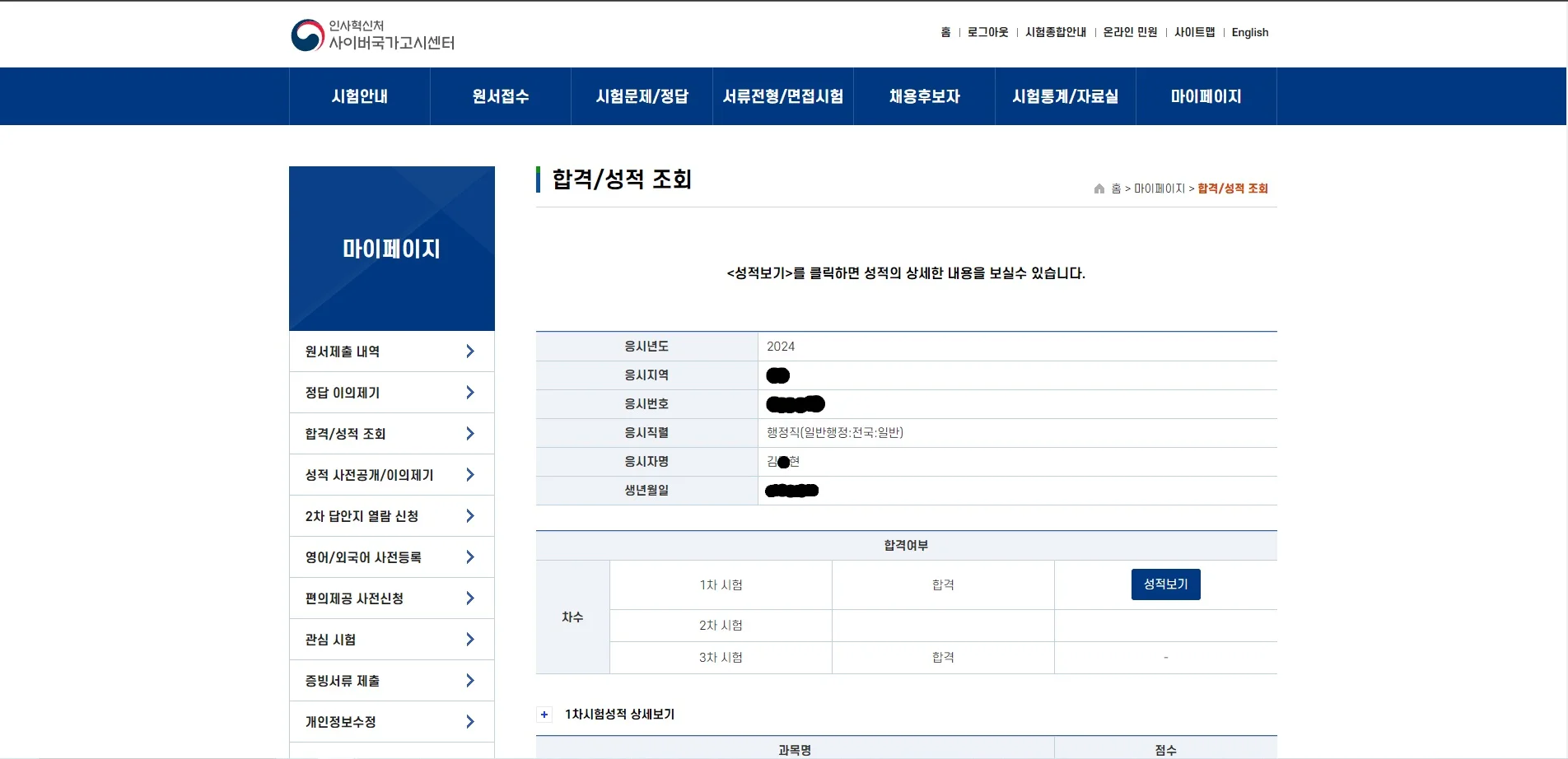Screen dimensions: 1568x759
Task: Click the 행정직(일반행정:전국:일반) value
Action: click(x=835, y=433)
